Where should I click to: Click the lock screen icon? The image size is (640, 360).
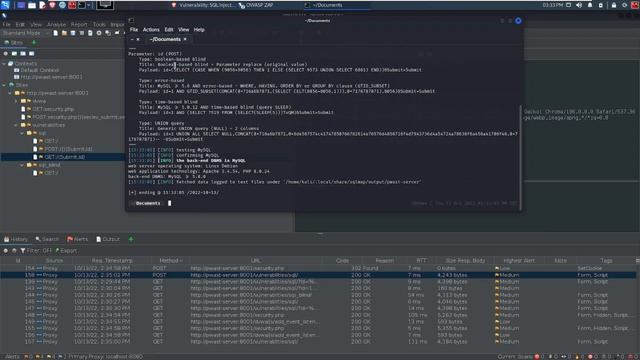point(614,5)
